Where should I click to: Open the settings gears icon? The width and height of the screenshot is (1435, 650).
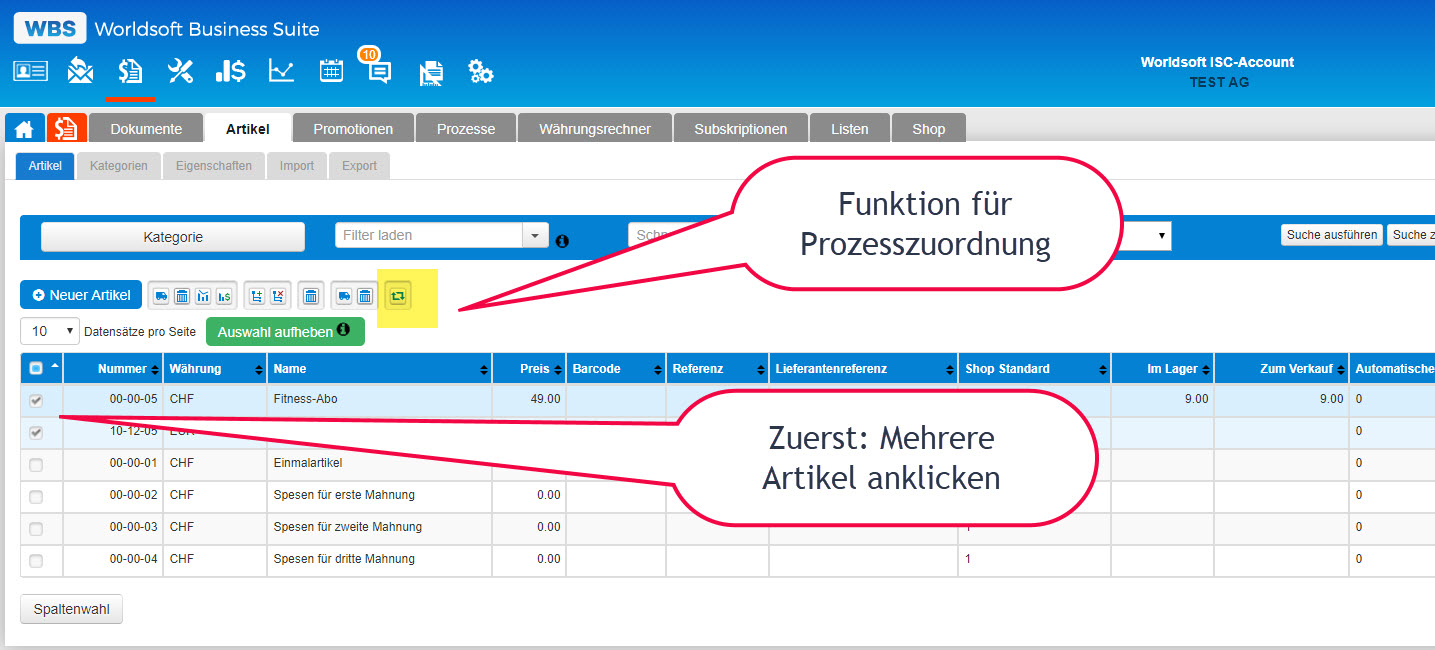(x=480, y=72)
